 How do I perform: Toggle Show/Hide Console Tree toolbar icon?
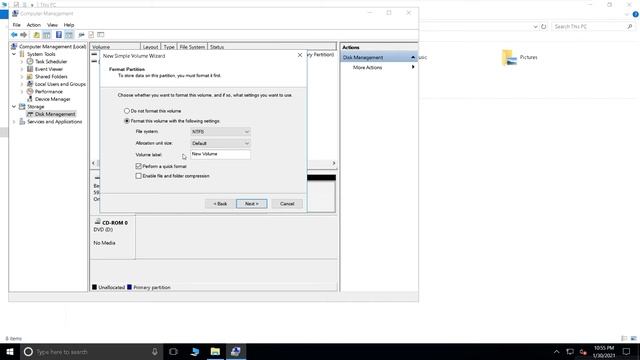coord(47,35)
